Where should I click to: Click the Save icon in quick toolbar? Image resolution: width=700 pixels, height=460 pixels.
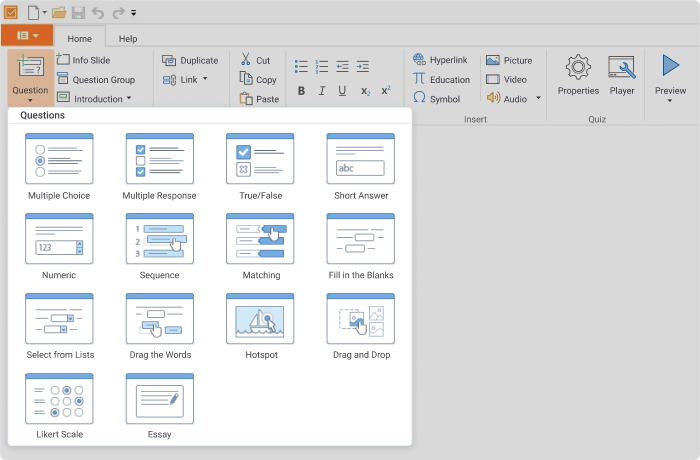pyautogui.click(x=78, y=13)
